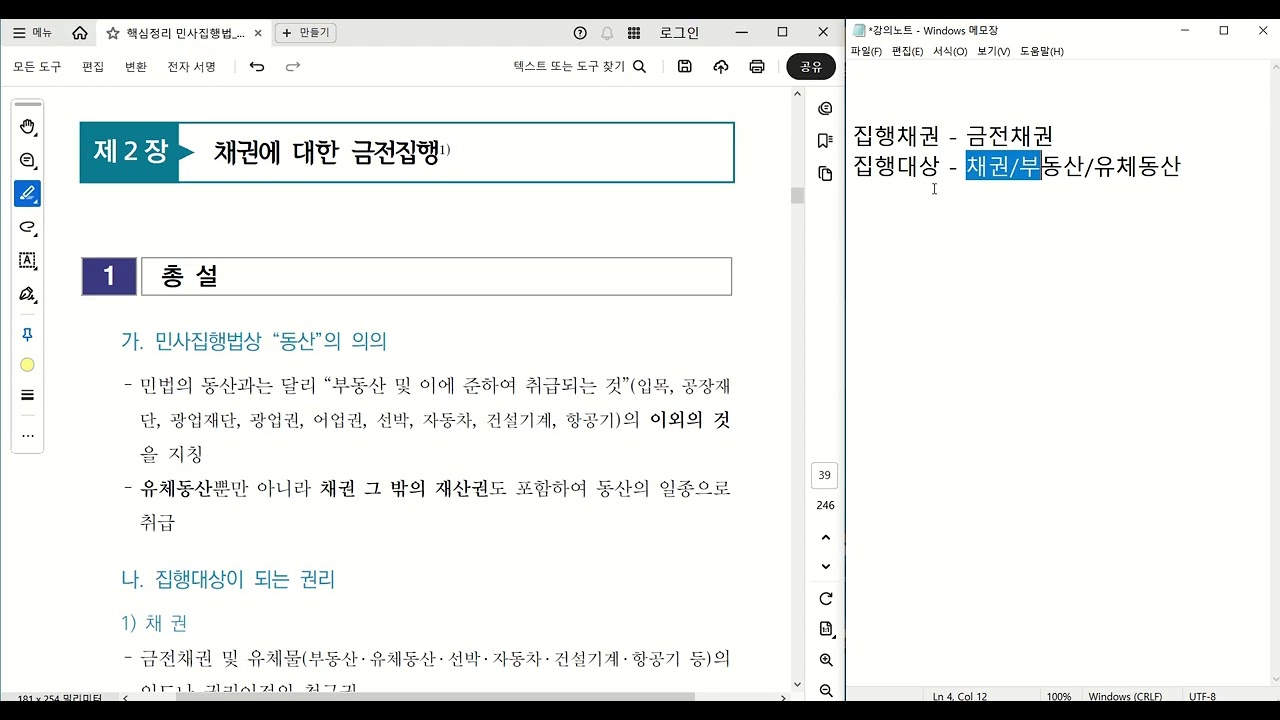Open the 모든 도구 menu
The height and width of the screenshot is (720, 1280).
(x=37, y=67)
